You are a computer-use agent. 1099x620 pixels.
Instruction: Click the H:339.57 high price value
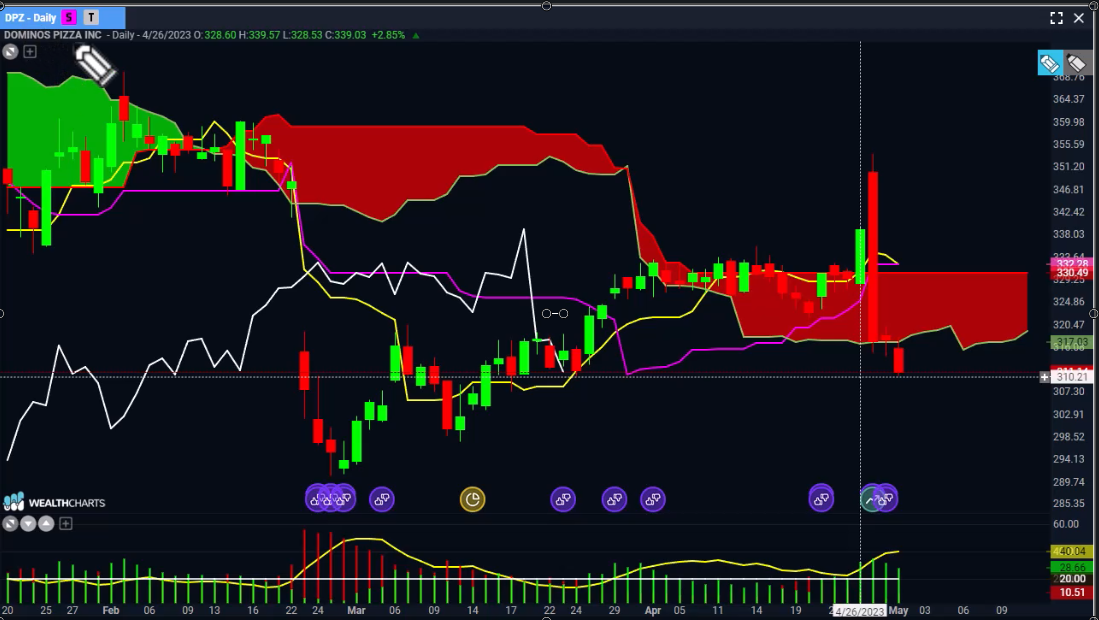(x=259, y=35)
